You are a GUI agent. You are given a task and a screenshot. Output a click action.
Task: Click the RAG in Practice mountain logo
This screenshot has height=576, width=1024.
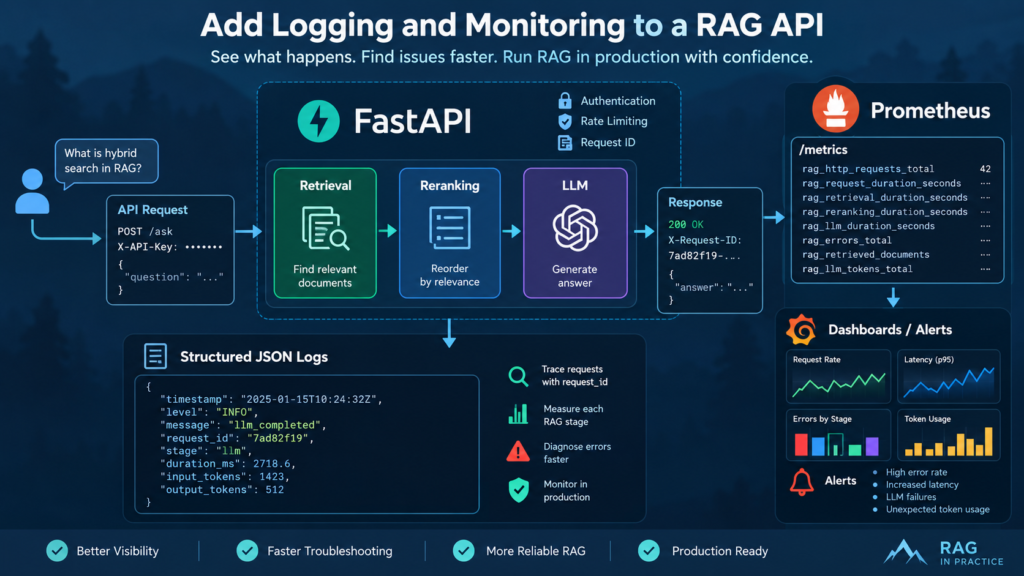coord(904,552)
